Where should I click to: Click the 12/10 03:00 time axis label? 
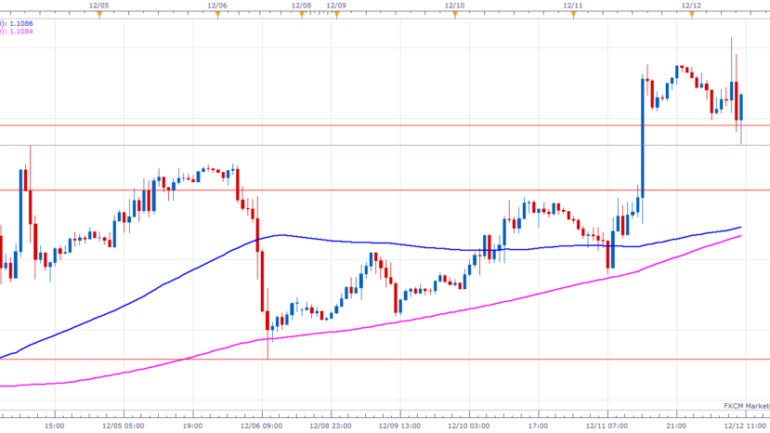(469, 426)
